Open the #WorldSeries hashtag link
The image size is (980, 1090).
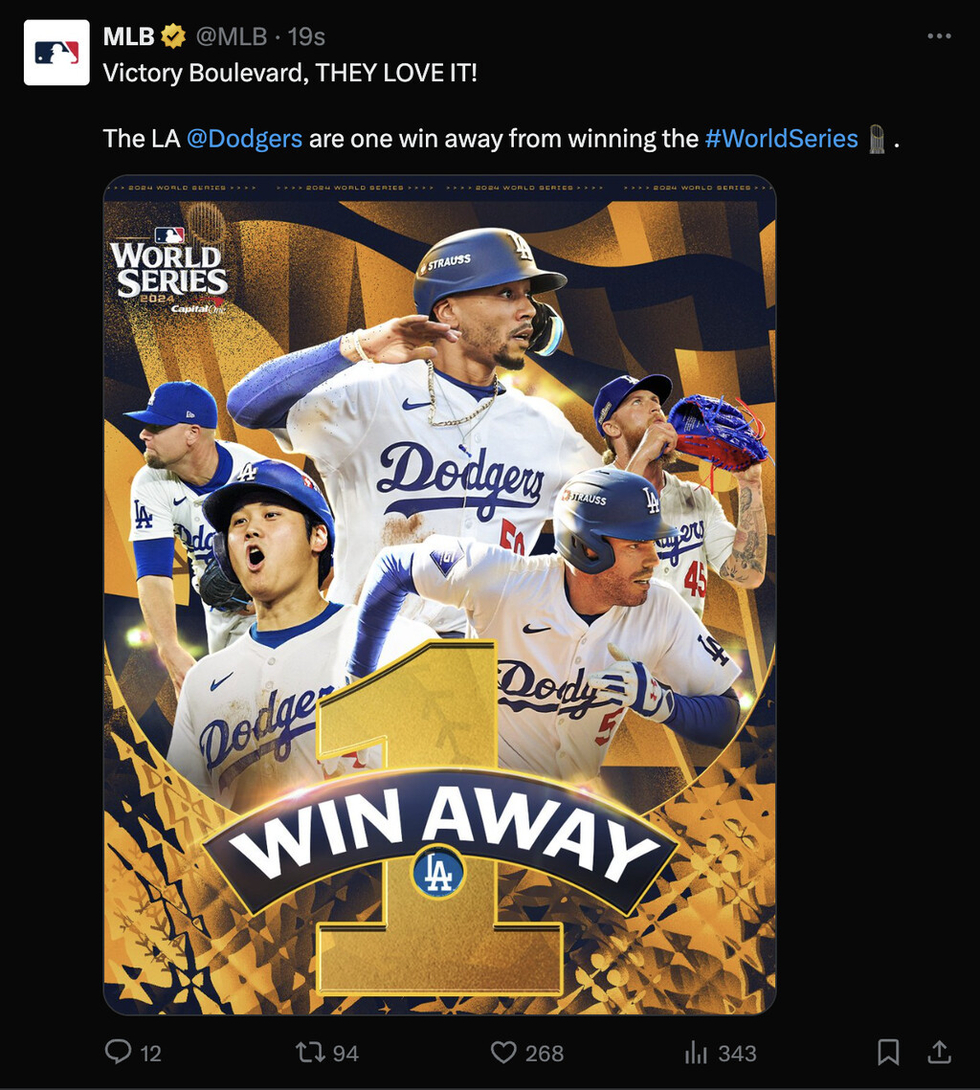tap(781, 138)
